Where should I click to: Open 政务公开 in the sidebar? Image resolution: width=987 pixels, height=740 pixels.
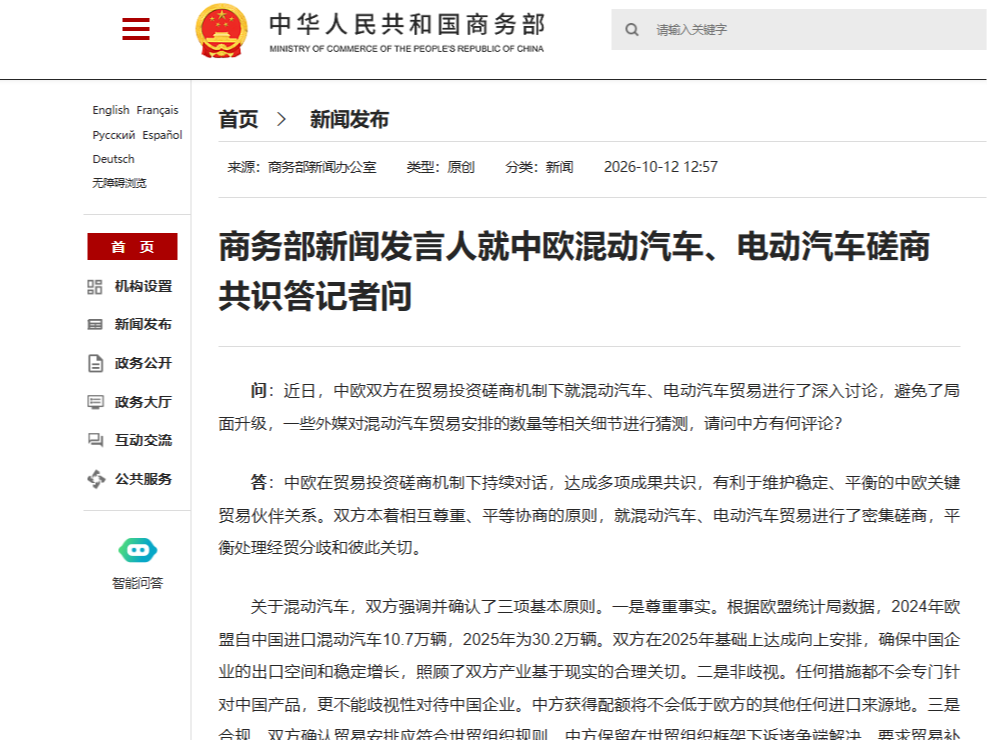coord(144,363)
